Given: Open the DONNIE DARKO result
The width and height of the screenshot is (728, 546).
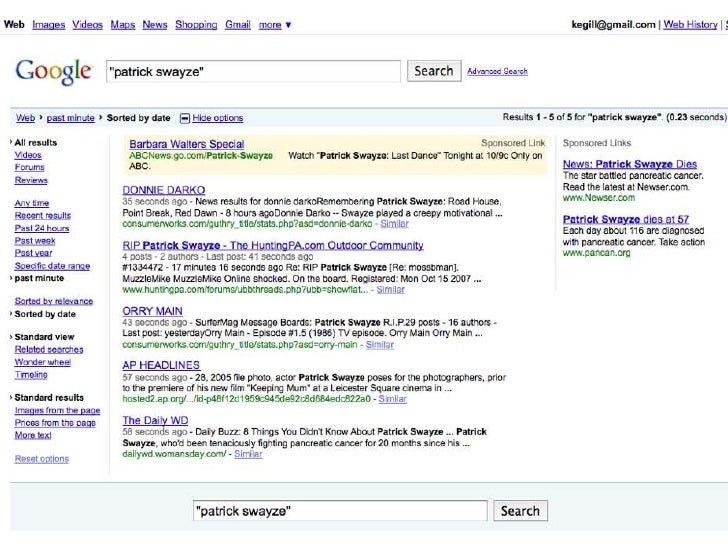Looking at the screenshot, I should click(164, 190).
